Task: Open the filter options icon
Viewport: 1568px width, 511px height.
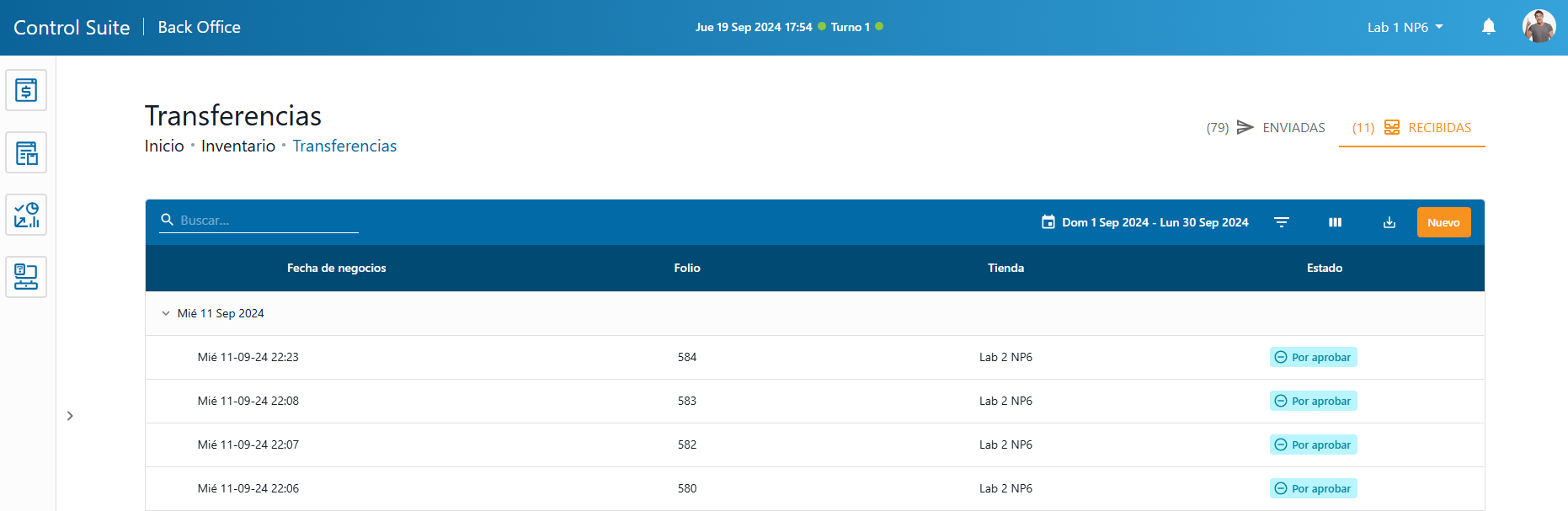Action: (1281, 222)
